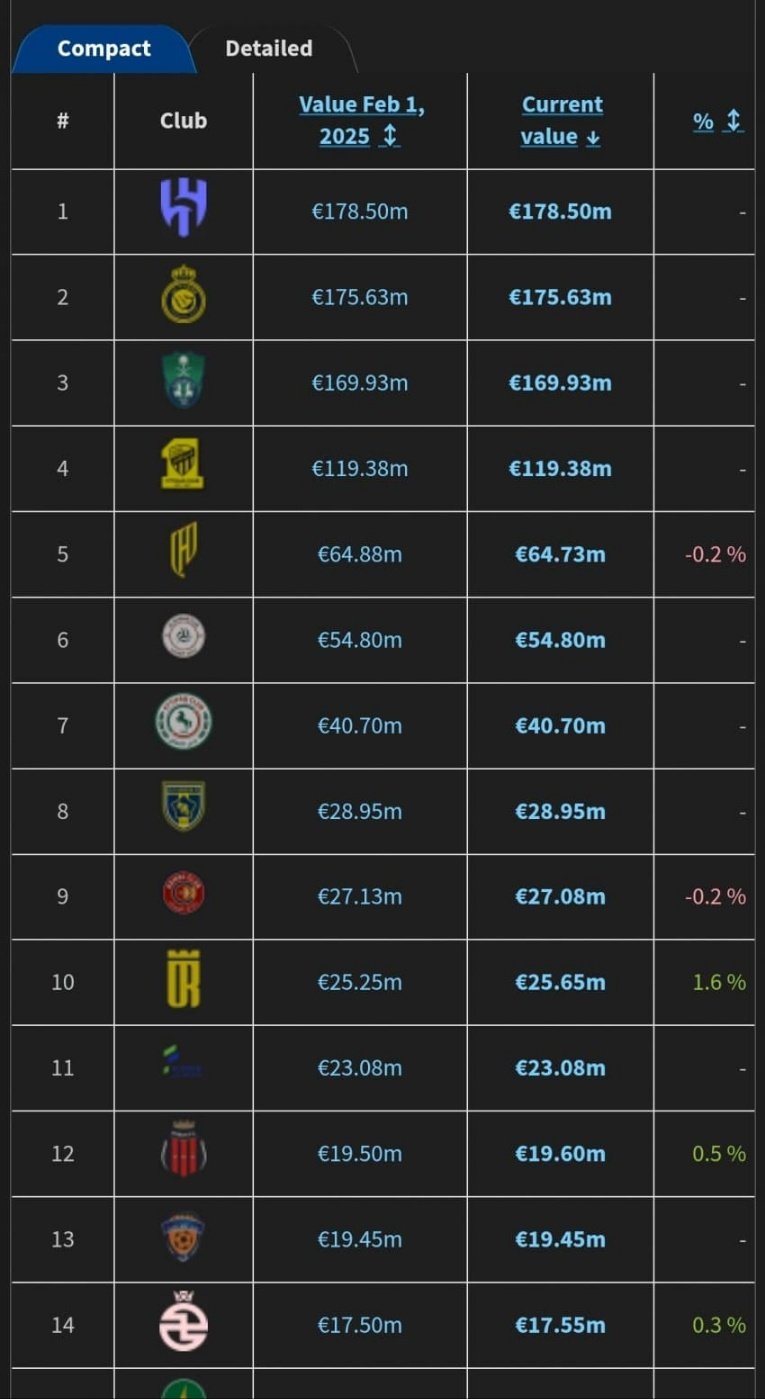
Task: Select the green shield crest in row 3
Action: (183, 382)
